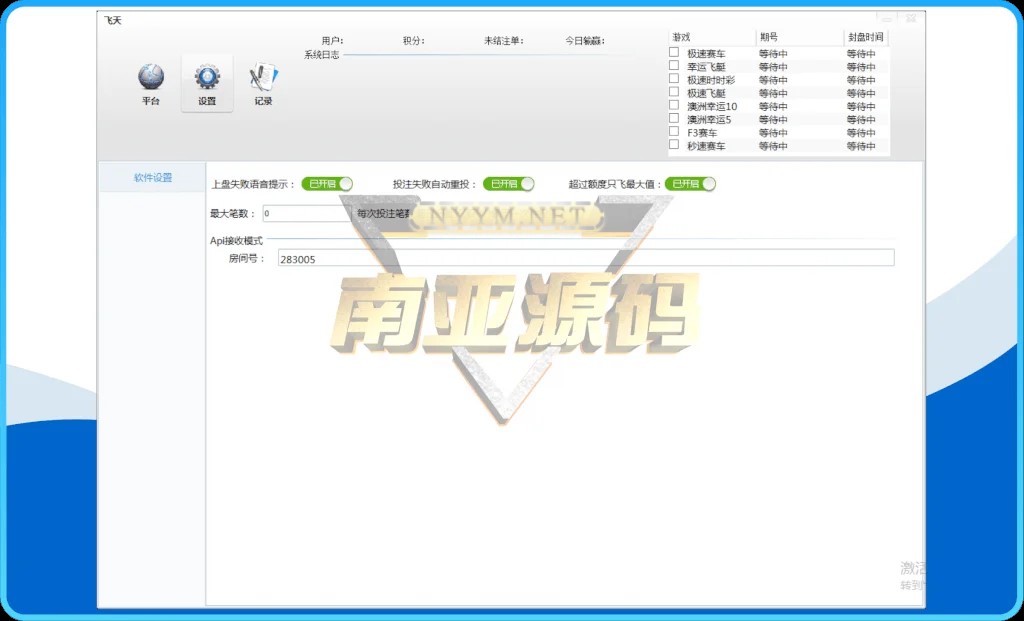The image size is (1024, 621).
Task: Select the 软件设置 sidebar tab
Action: click(153, 178)
